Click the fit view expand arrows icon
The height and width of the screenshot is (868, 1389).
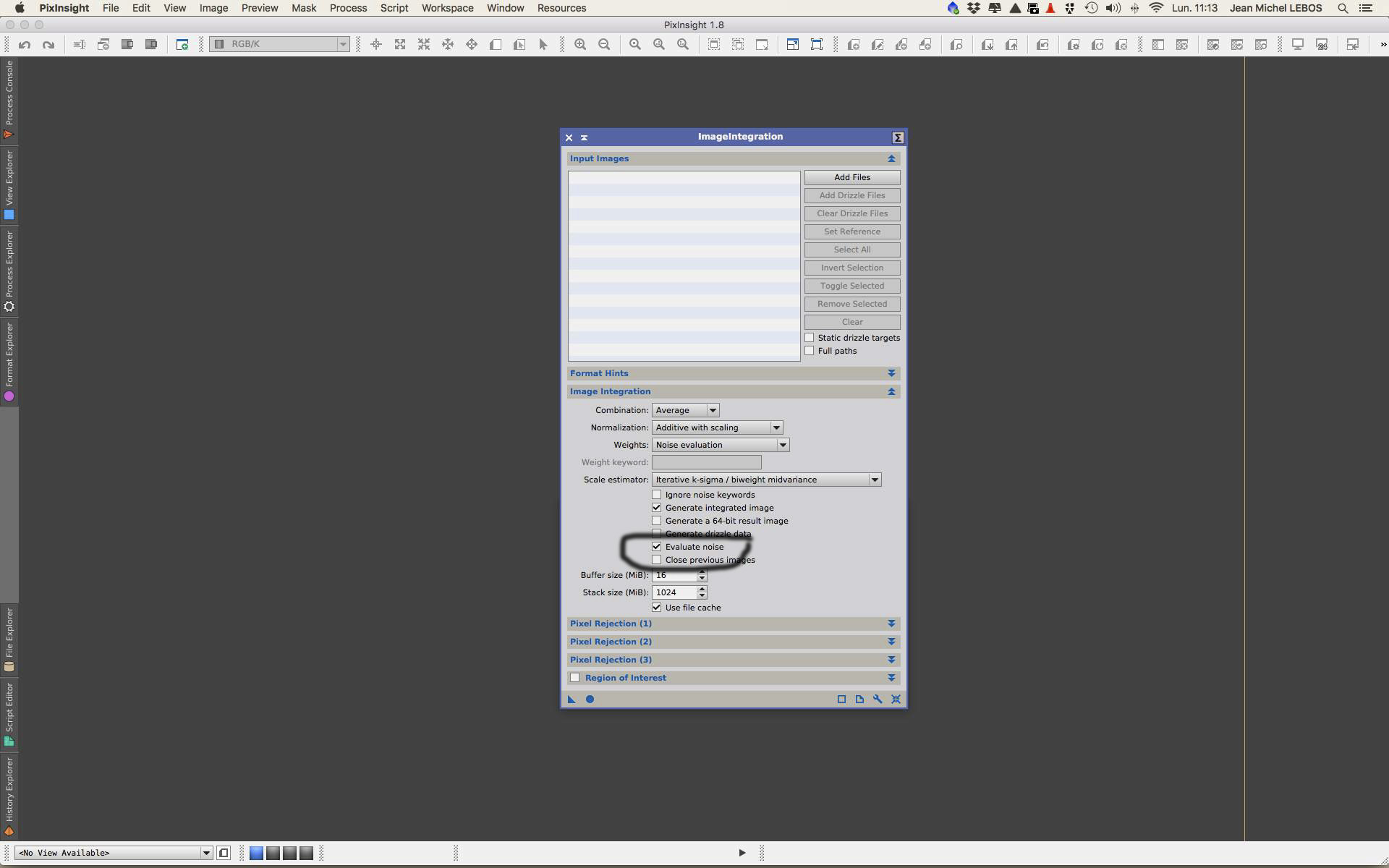click(400, 45)
